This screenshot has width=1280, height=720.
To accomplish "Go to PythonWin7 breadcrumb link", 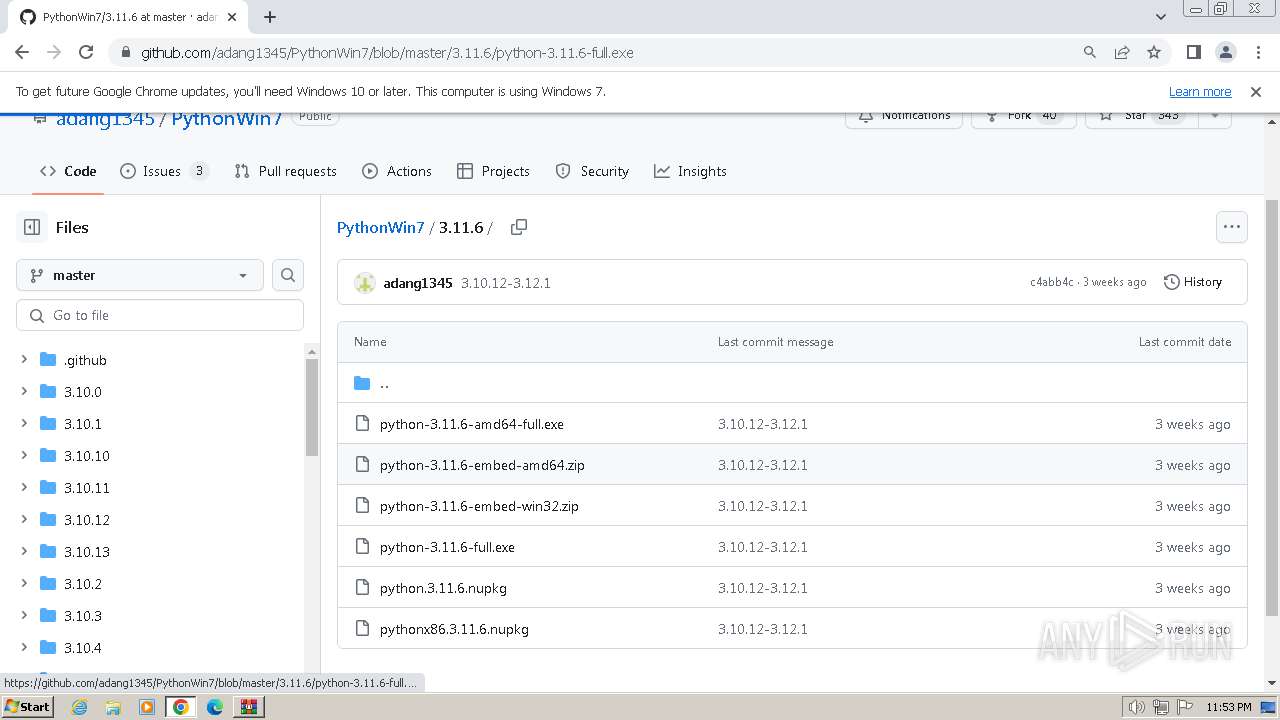I will [381, 227].
